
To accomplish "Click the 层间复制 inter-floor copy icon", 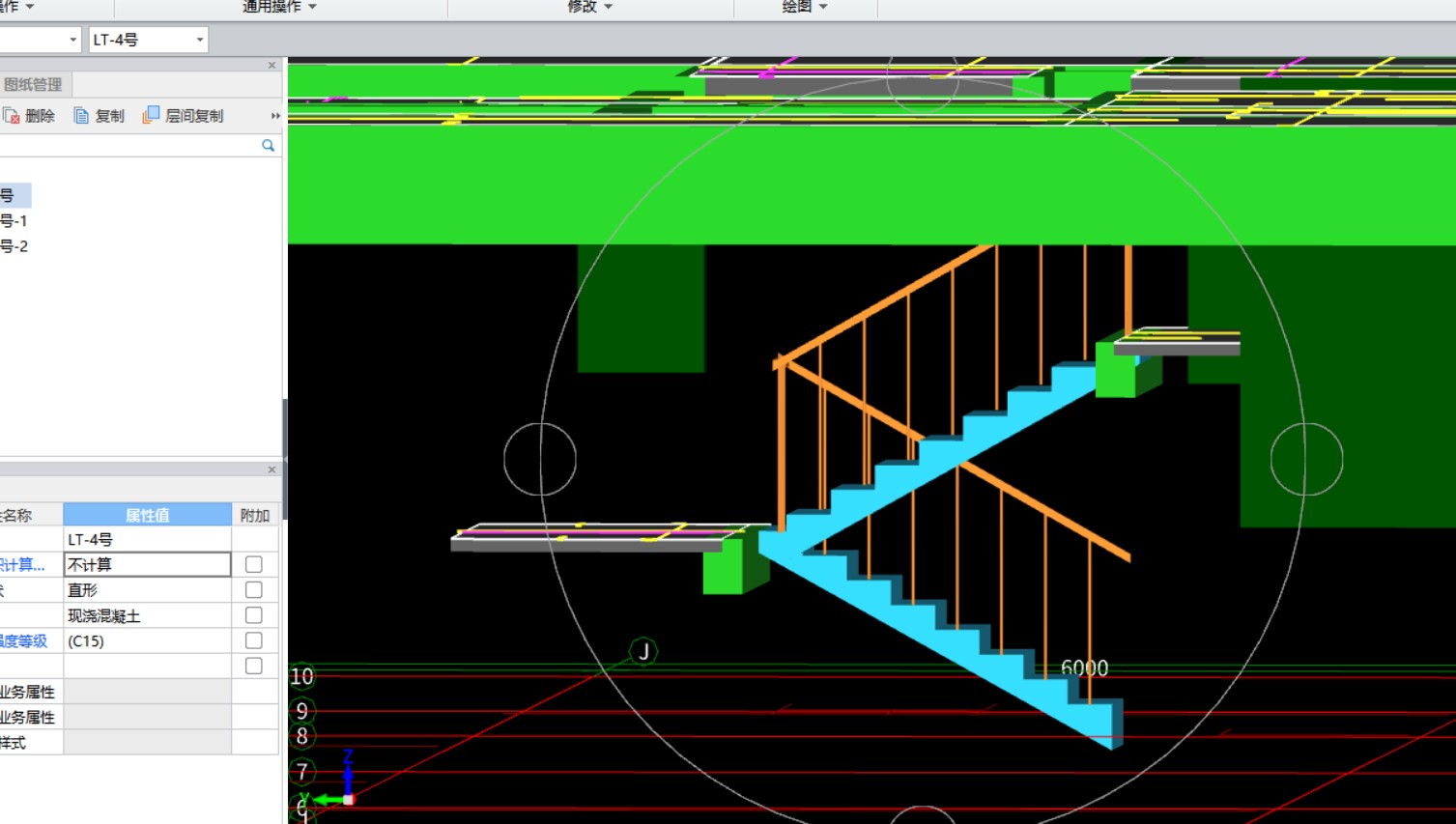I will 151,115.
